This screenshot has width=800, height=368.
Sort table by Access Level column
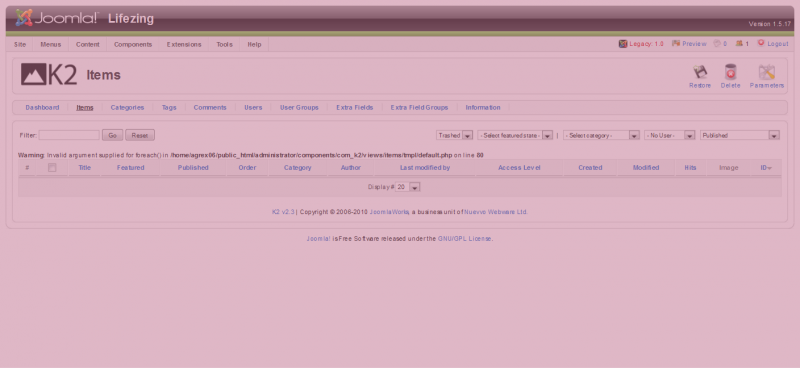click(519, 168)
